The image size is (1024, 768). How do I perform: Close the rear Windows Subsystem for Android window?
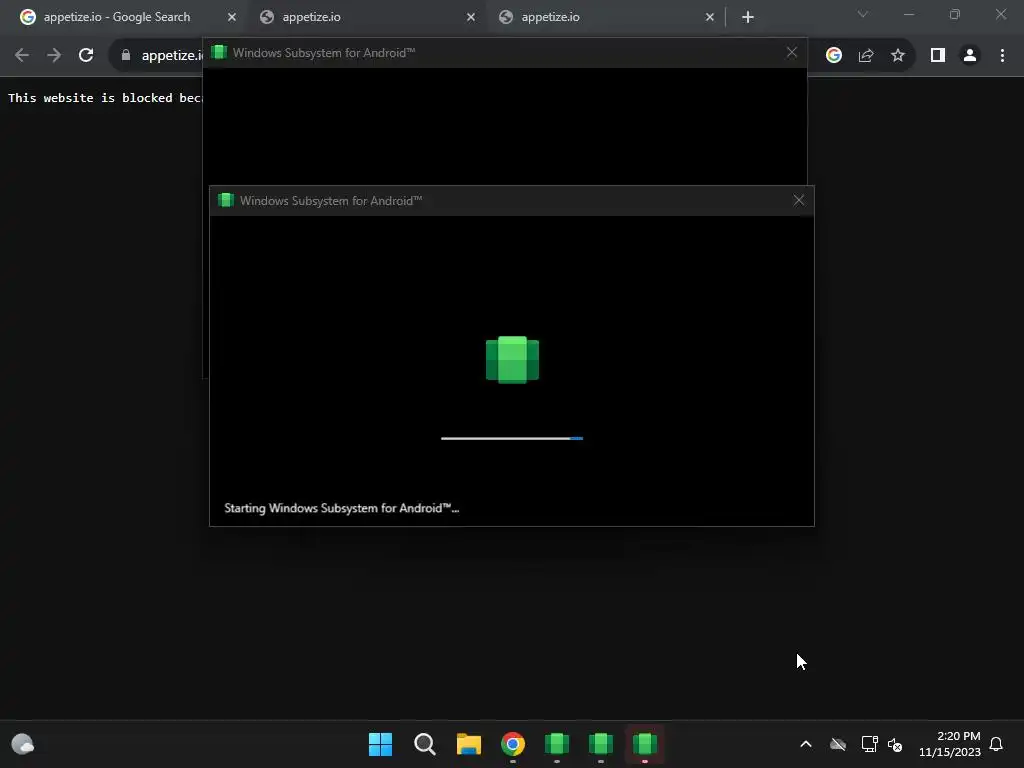point(792,52)
